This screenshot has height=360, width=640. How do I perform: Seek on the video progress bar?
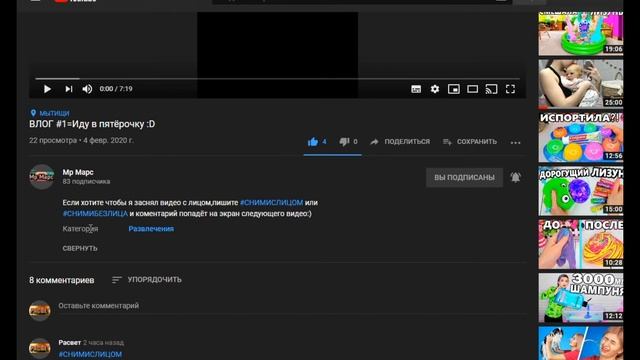(278, 78)
